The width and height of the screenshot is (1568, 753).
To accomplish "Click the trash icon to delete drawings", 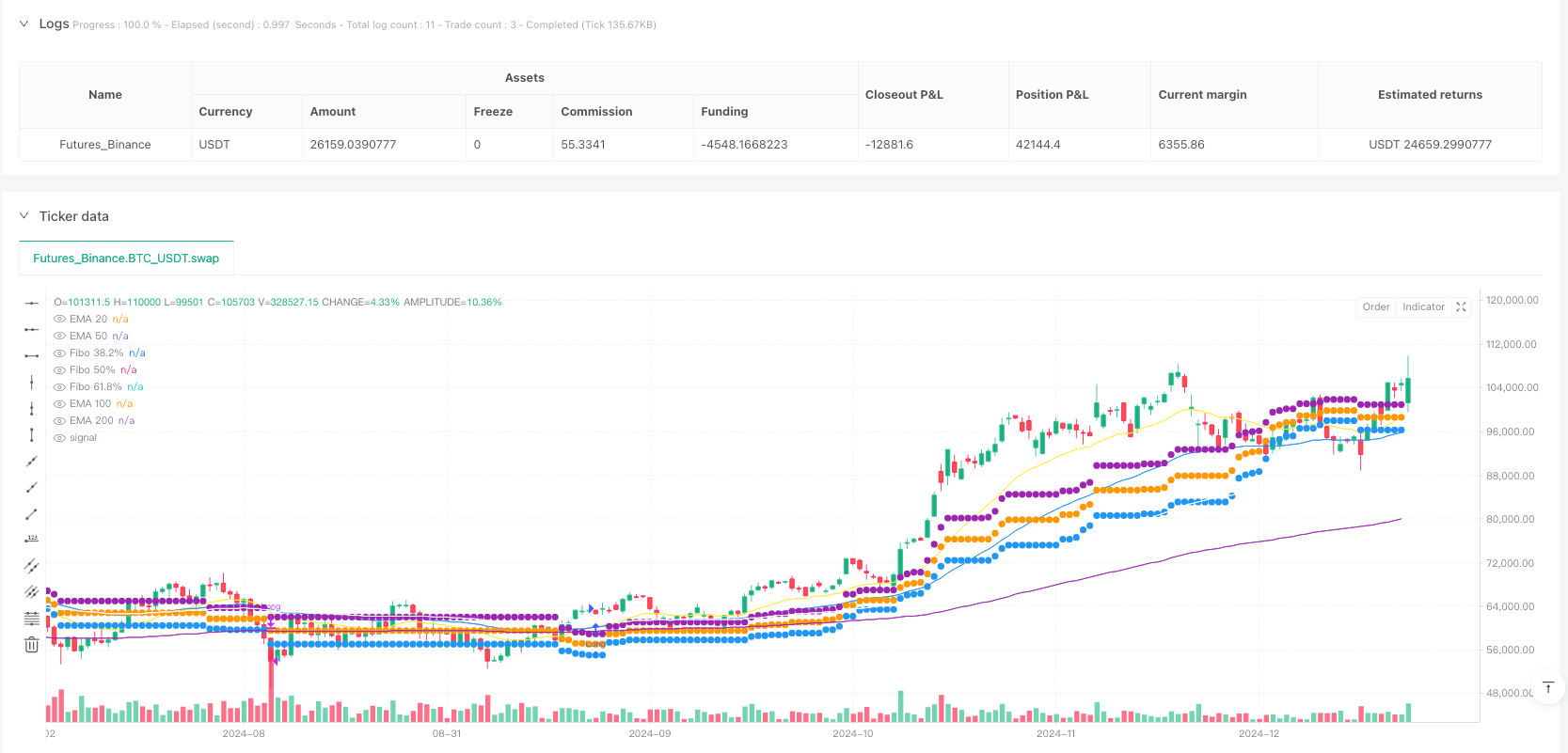I will pos(31,645).
